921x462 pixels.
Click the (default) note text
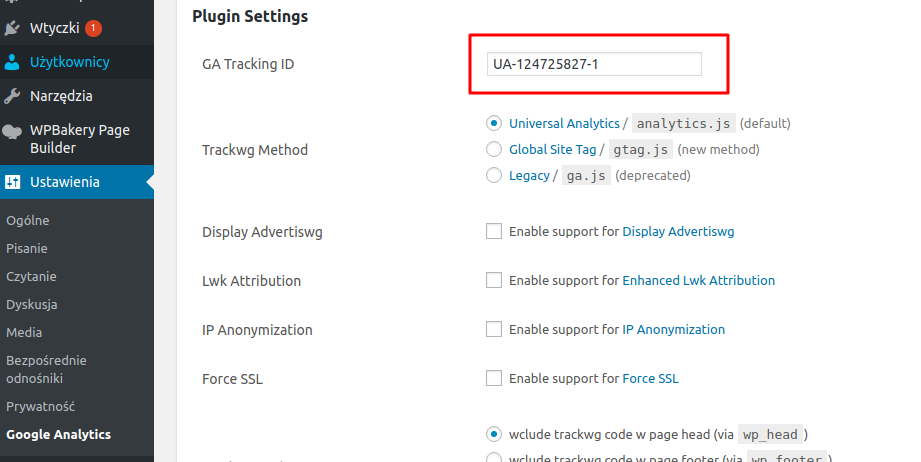[765, 123]
